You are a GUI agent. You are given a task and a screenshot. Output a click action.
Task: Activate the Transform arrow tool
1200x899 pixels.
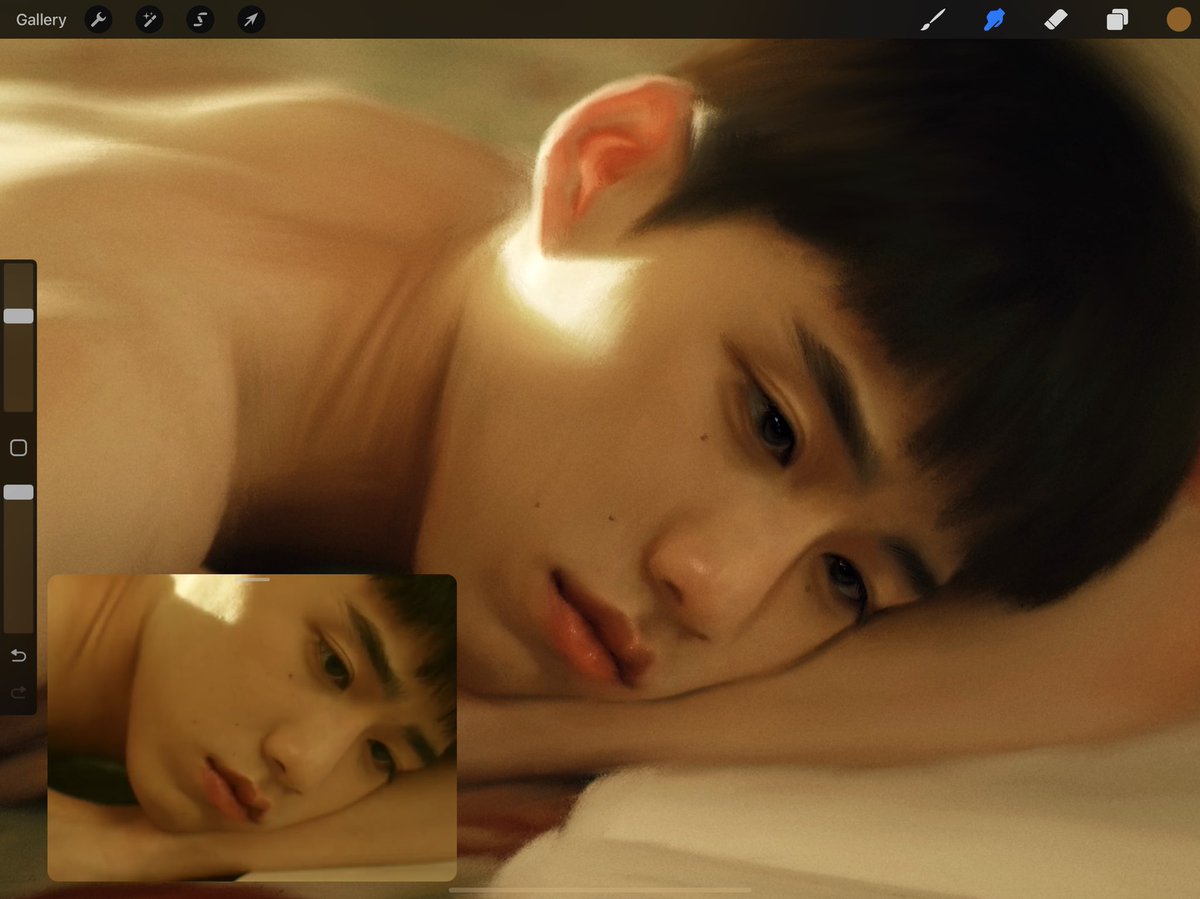point(251,19)
